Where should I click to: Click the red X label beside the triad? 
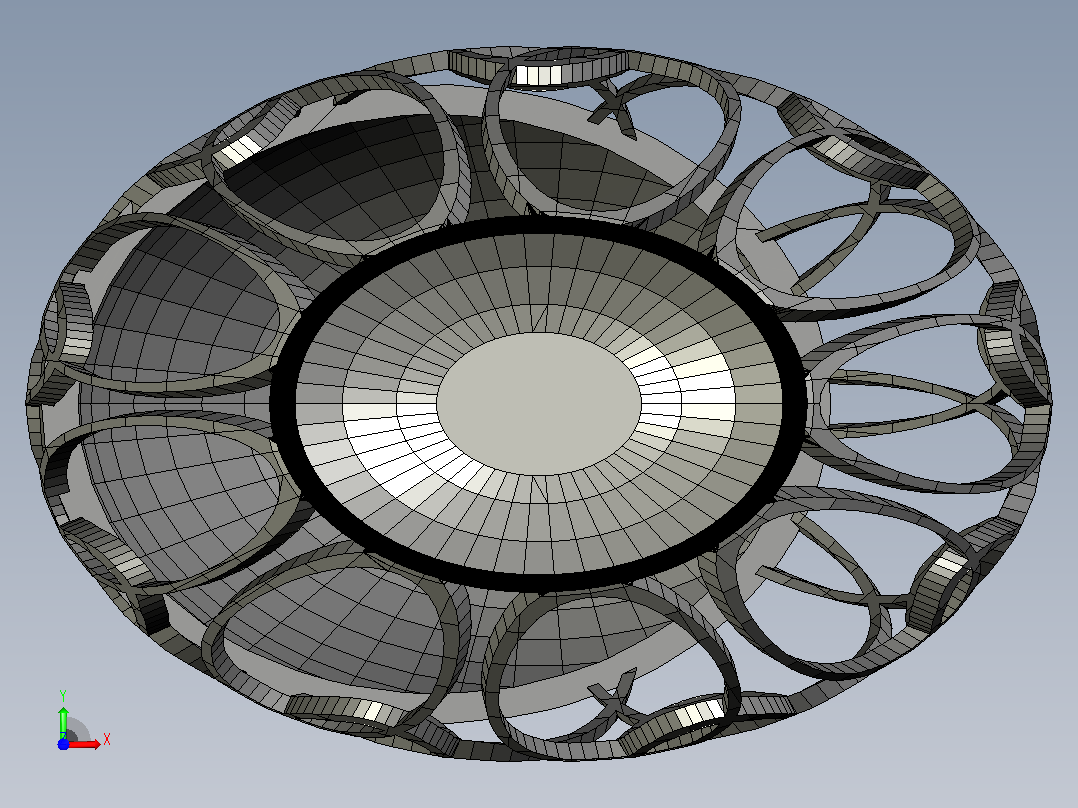(107, 740)
